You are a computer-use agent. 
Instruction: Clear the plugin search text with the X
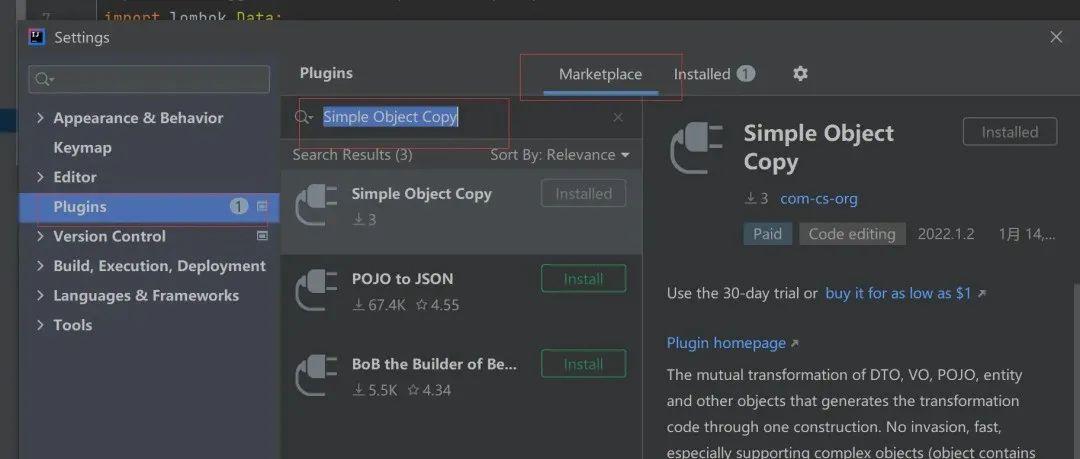tap(618, 117)
